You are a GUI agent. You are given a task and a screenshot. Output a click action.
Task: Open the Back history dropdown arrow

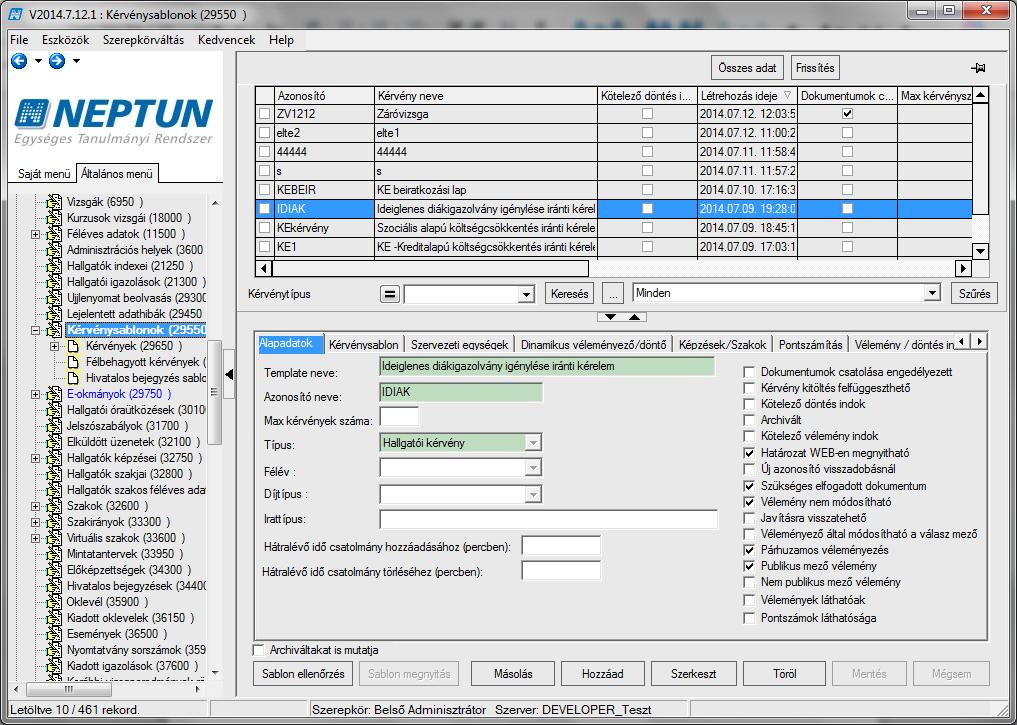[x=38, y=61]
